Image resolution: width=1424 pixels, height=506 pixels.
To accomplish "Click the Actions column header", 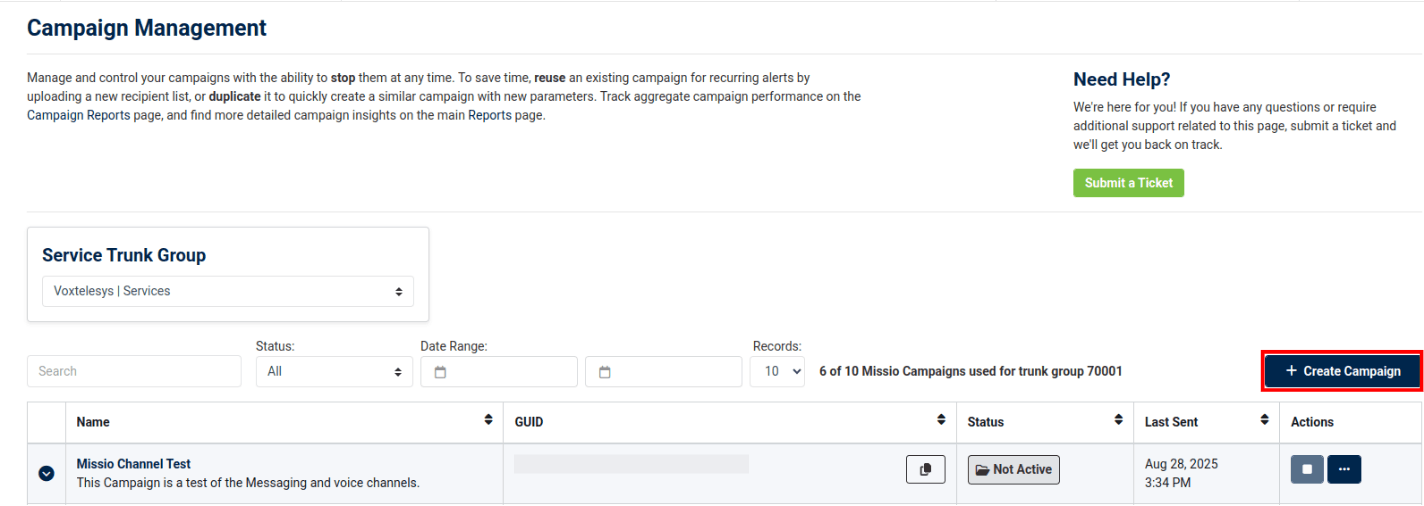I will (x=1312, y=422).
